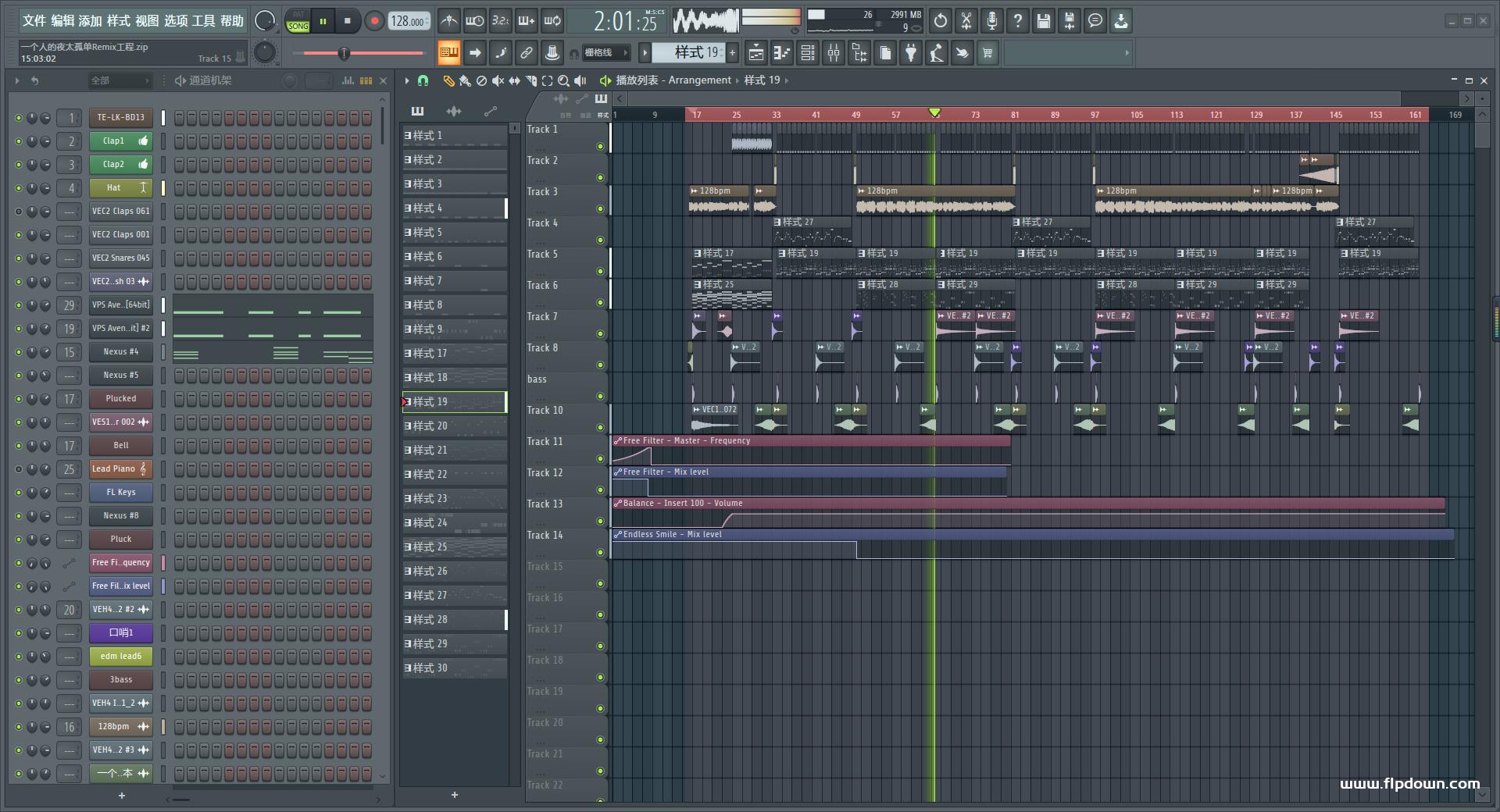Viewport: 1500px width, 812px height.
Task: Toggle the Hat channel mute light
Action: (19, 188)
